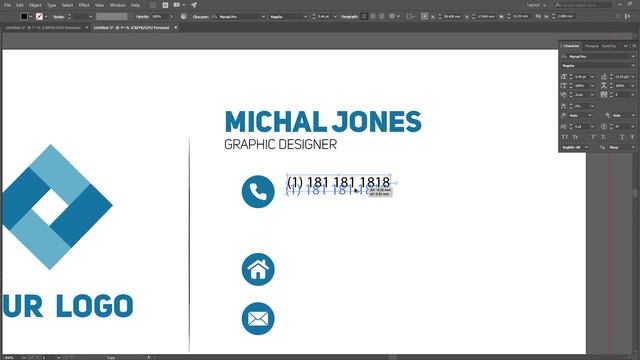Toggle the Small Caps button
This screenshot has height=360, width=640.
[575, 137]
